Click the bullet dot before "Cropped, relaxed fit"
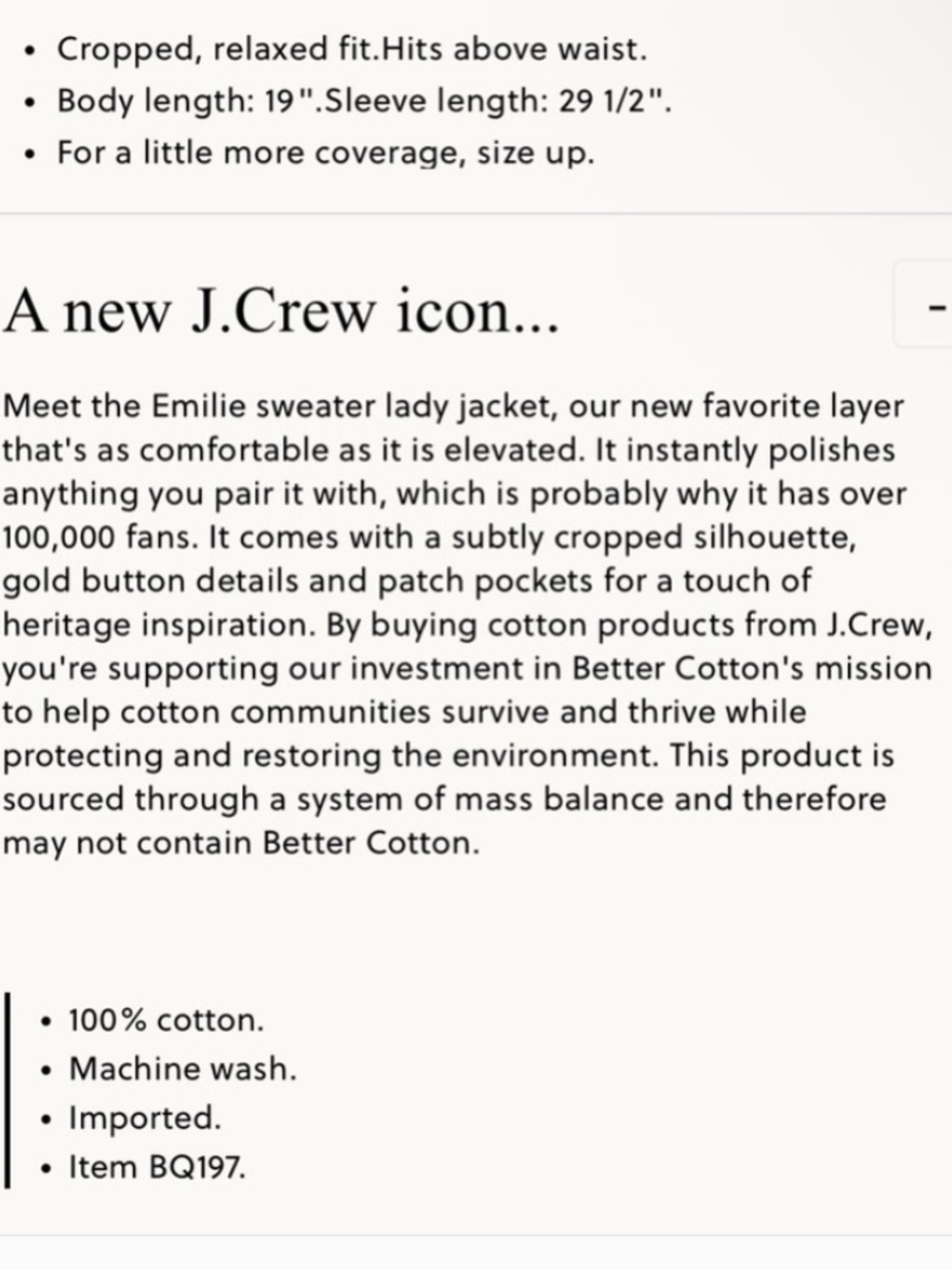Viewport: 952px width, 1270px height. [32, 50]
